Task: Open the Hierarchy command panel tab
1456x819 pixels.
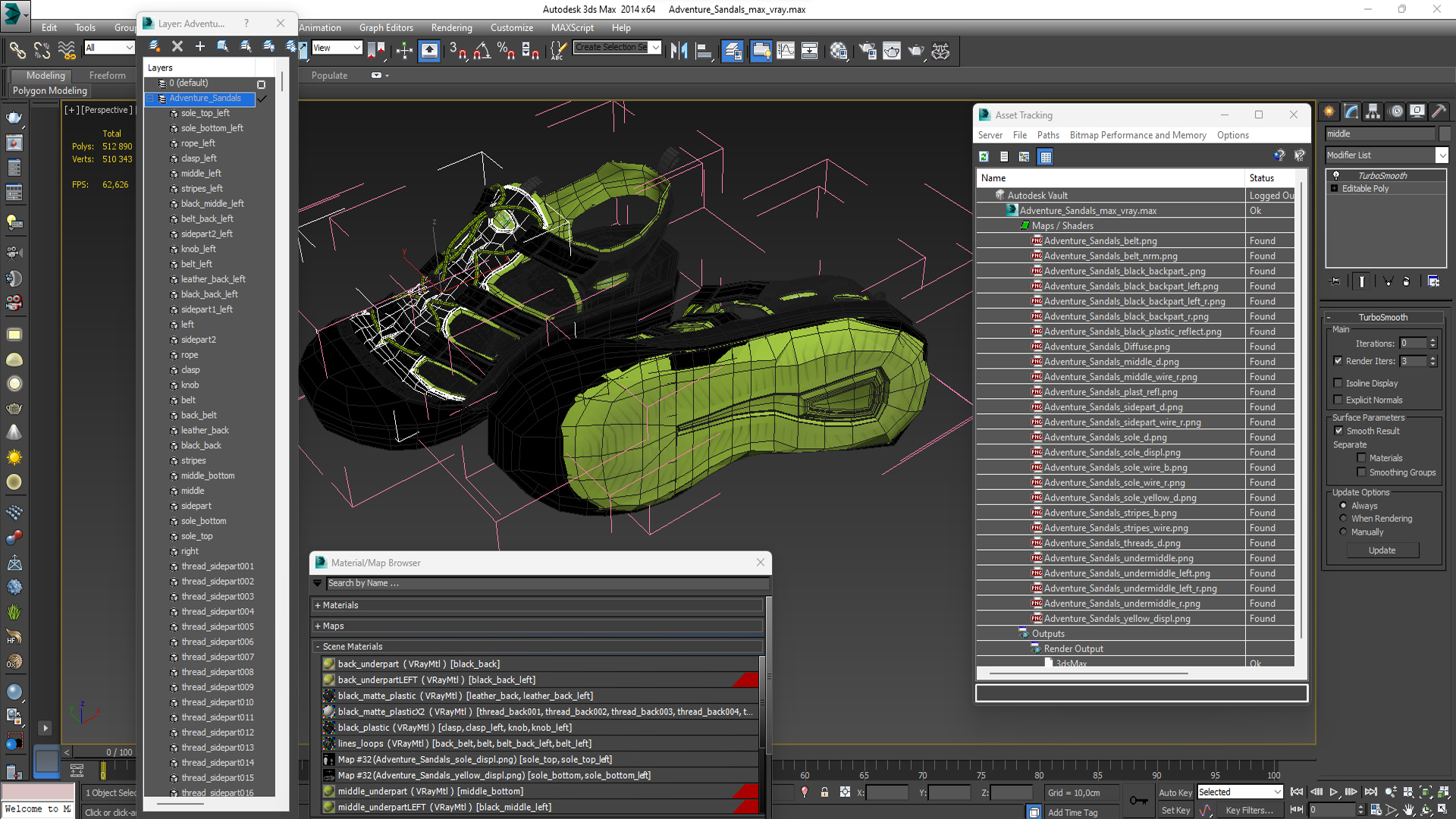Action: point(1373,111)
